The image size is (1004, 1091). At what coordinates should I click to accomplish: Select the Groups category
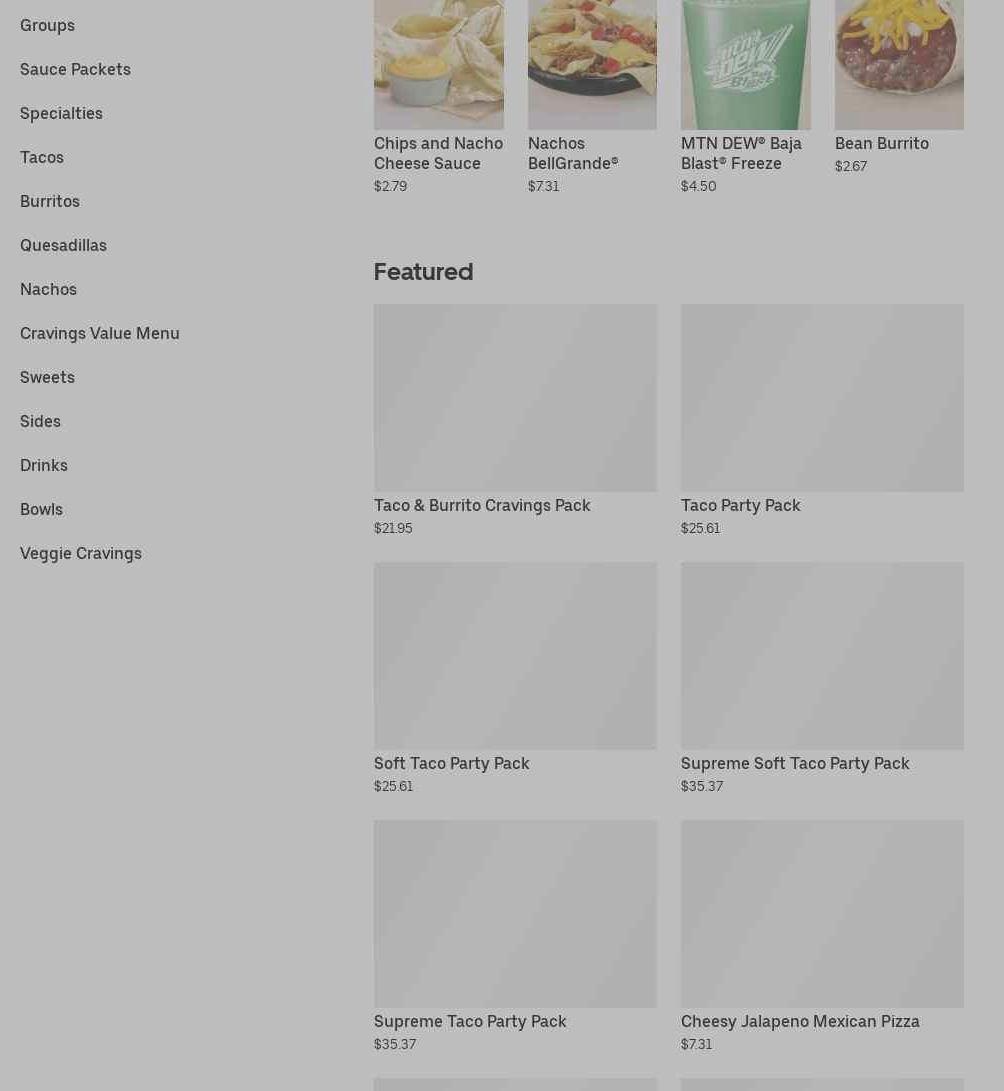[47, 25]
